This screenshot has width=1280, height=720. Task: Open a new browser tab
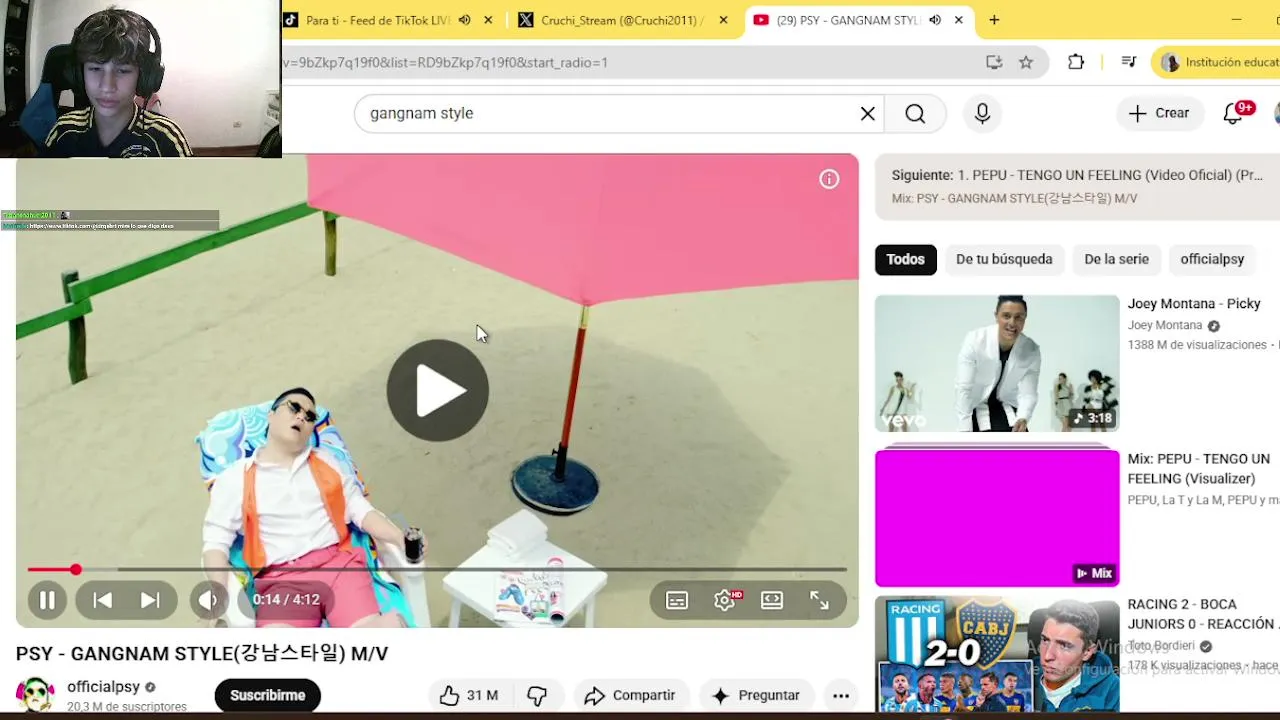click(994, 20)
